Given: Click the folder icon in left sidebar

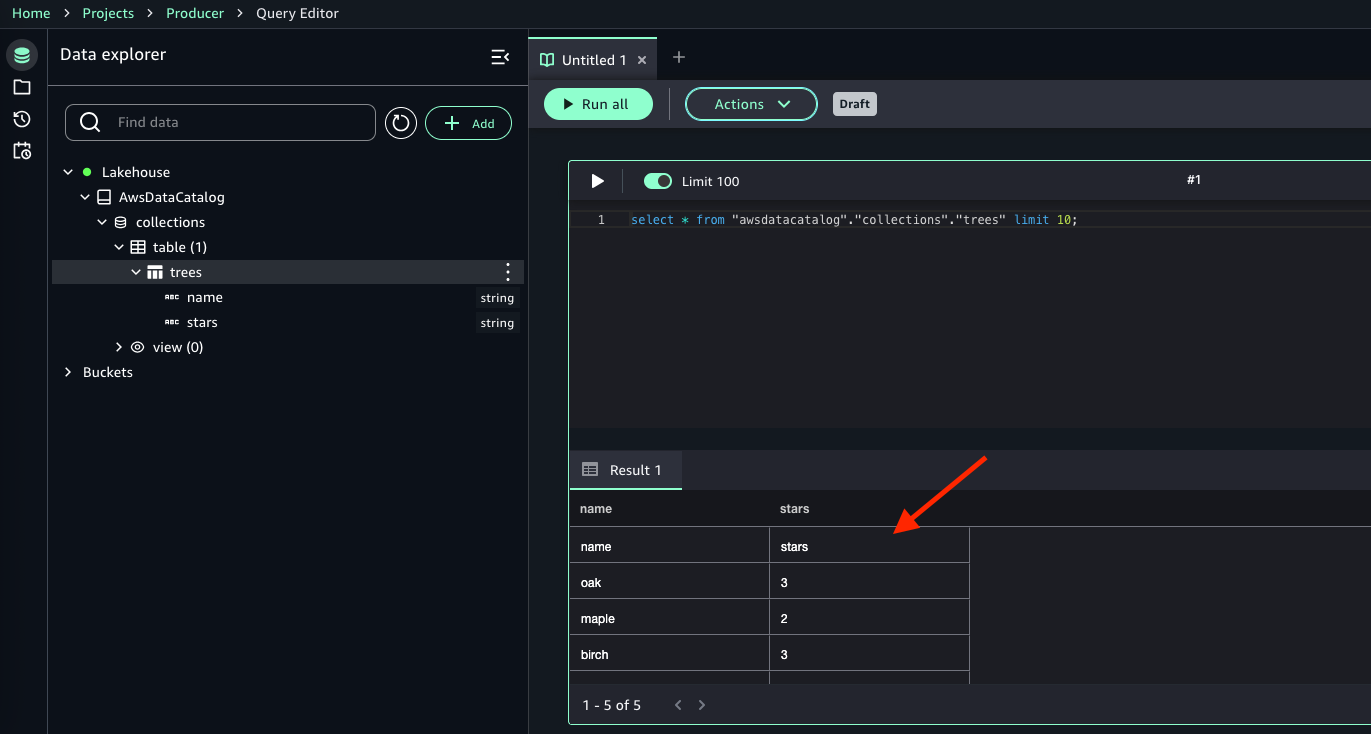Looking at the screenshot, I should pos(22,87).
